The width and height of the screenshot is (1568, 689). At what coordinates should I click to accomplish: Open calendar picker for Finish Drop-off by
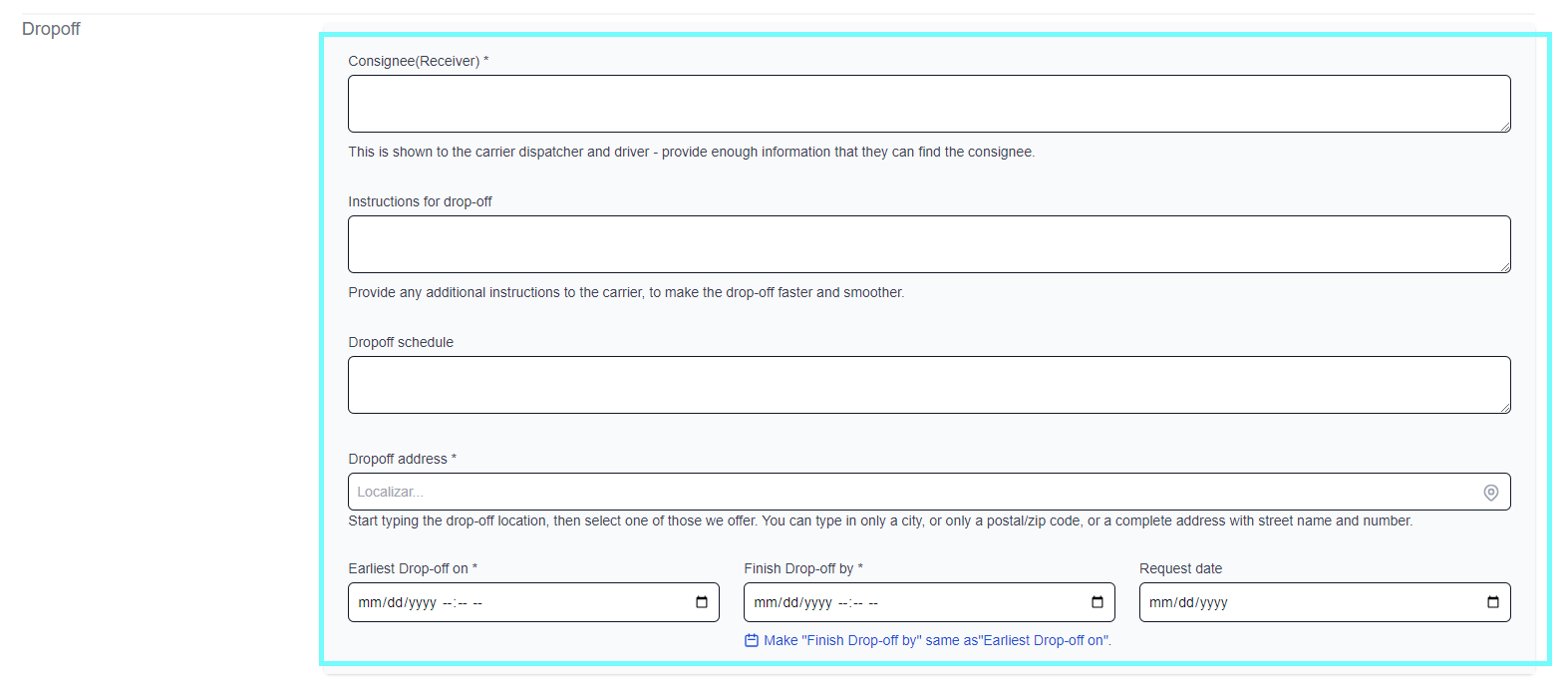click(x=1098, y=602)
